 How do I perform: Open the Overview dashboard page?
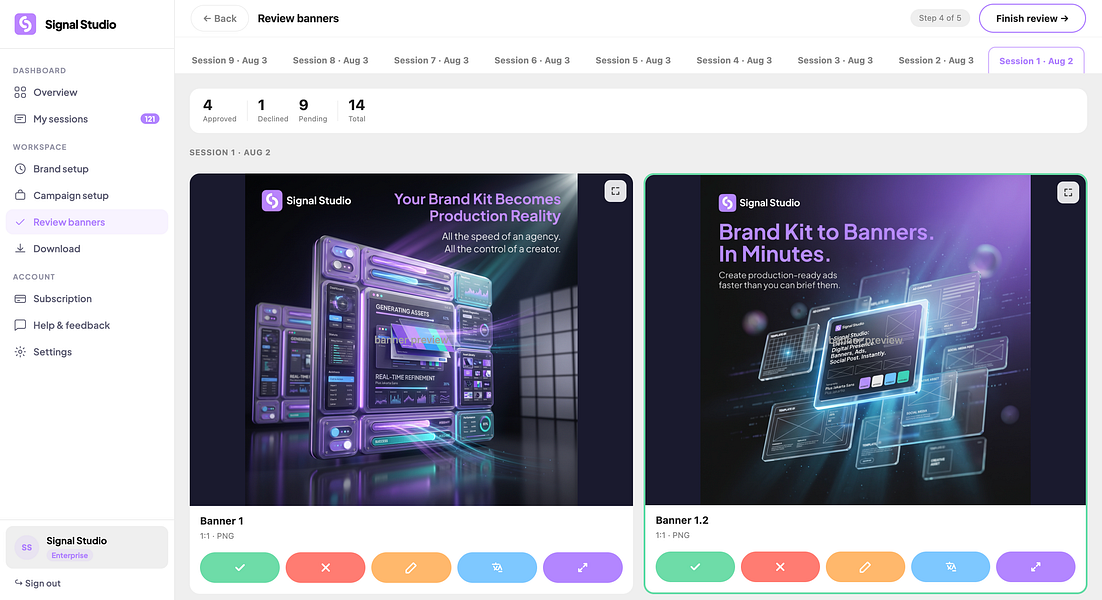(x=86, y=92)
